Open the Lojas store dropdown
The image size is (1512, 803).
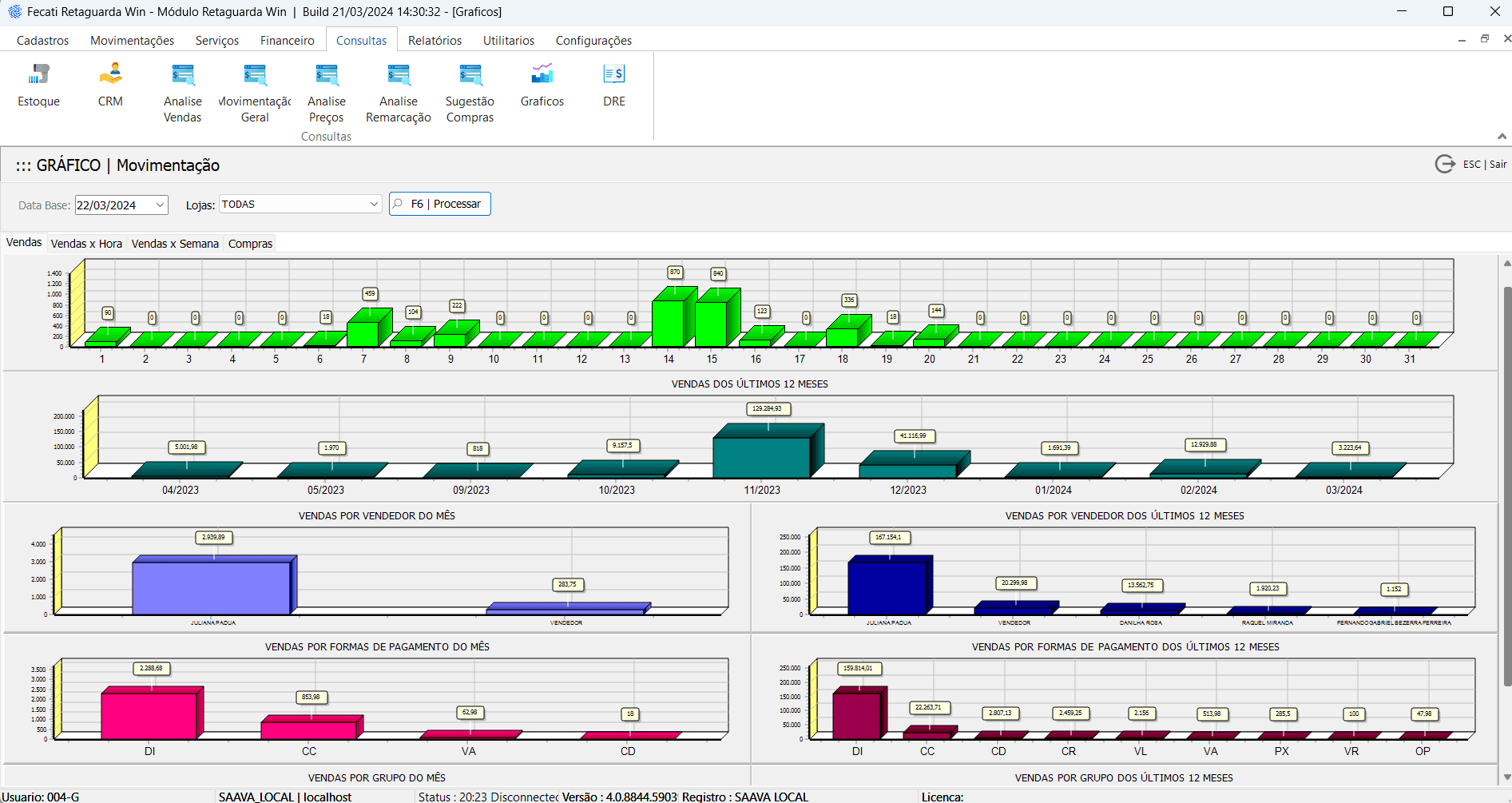373,205
